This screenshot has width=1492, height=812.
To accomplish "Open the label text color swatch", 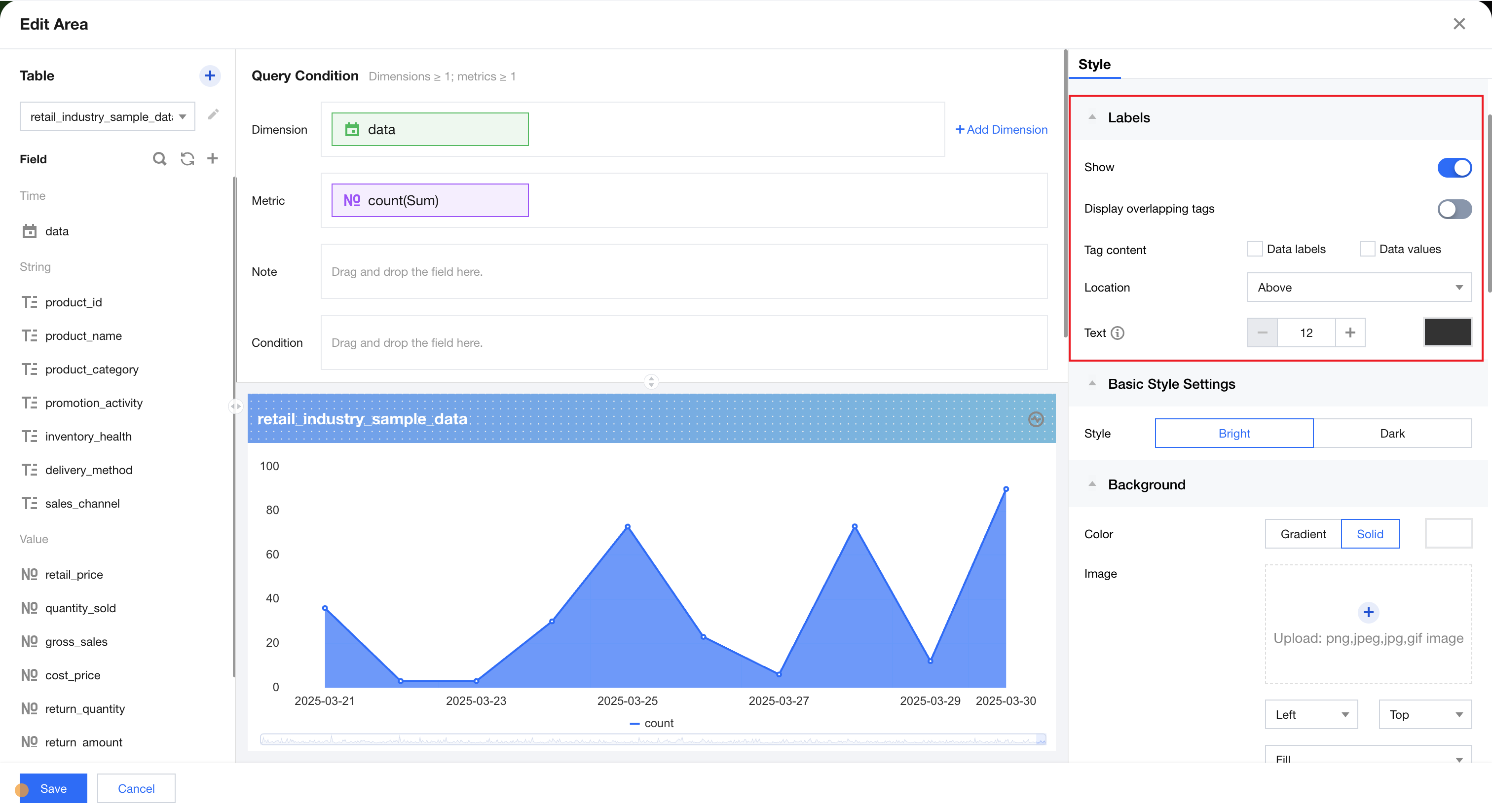I will (1448, 332).
